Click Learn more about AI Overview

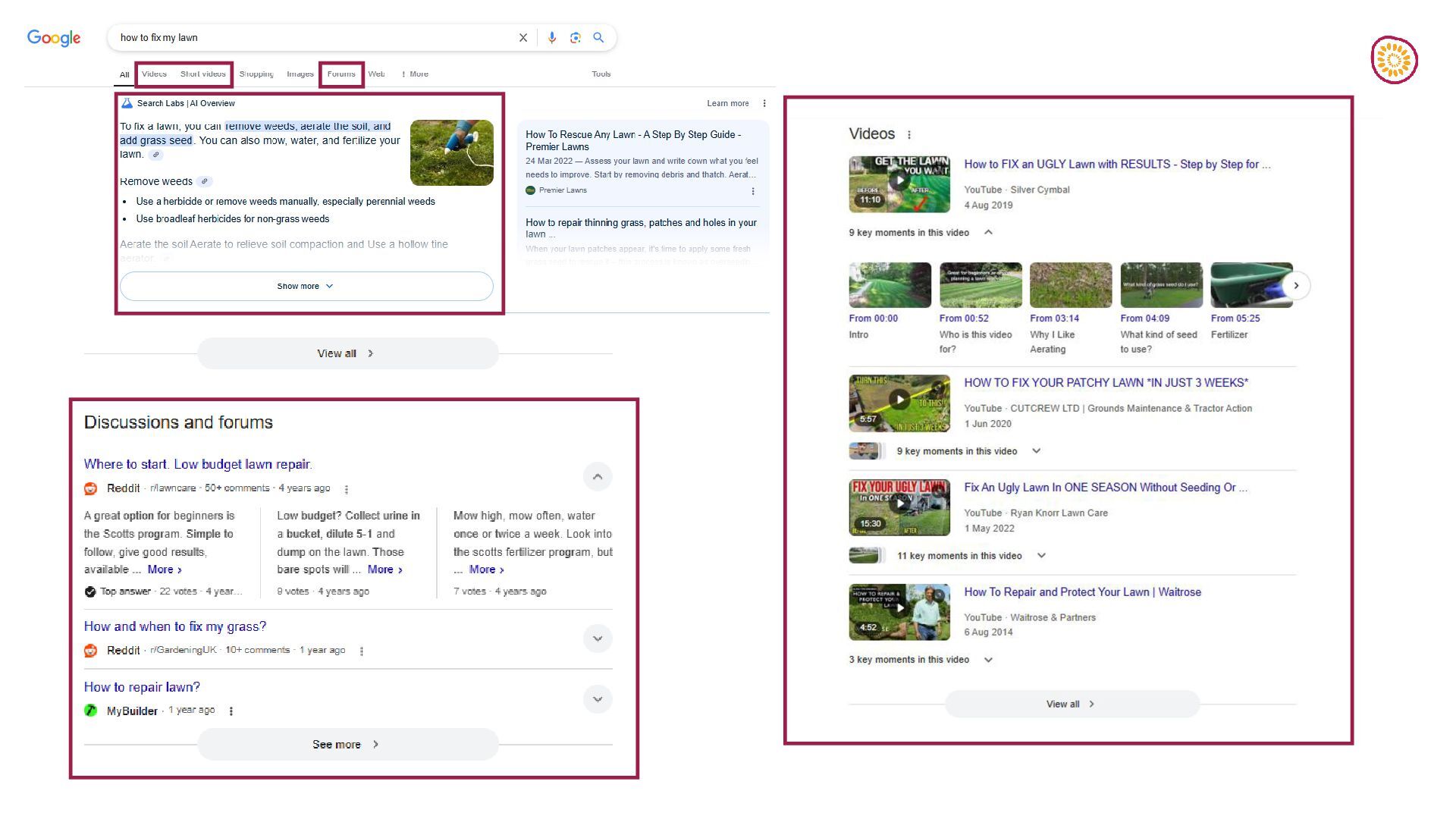click(x=728, y=104)
